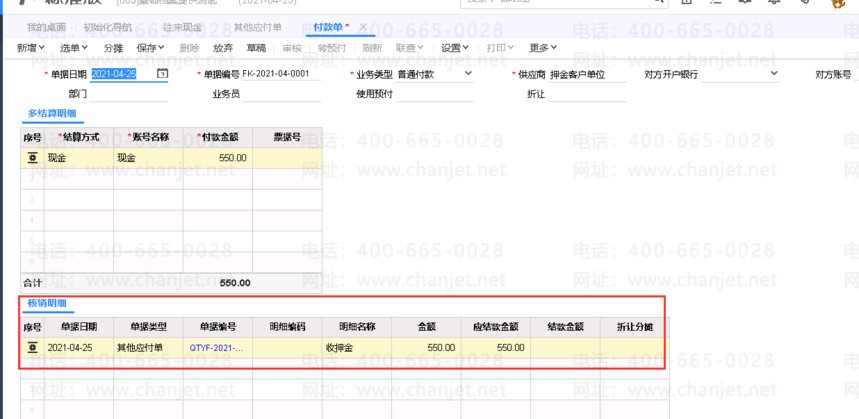Click the 业务员 input field
Screen dimensions: 859x419
(282, 94)
